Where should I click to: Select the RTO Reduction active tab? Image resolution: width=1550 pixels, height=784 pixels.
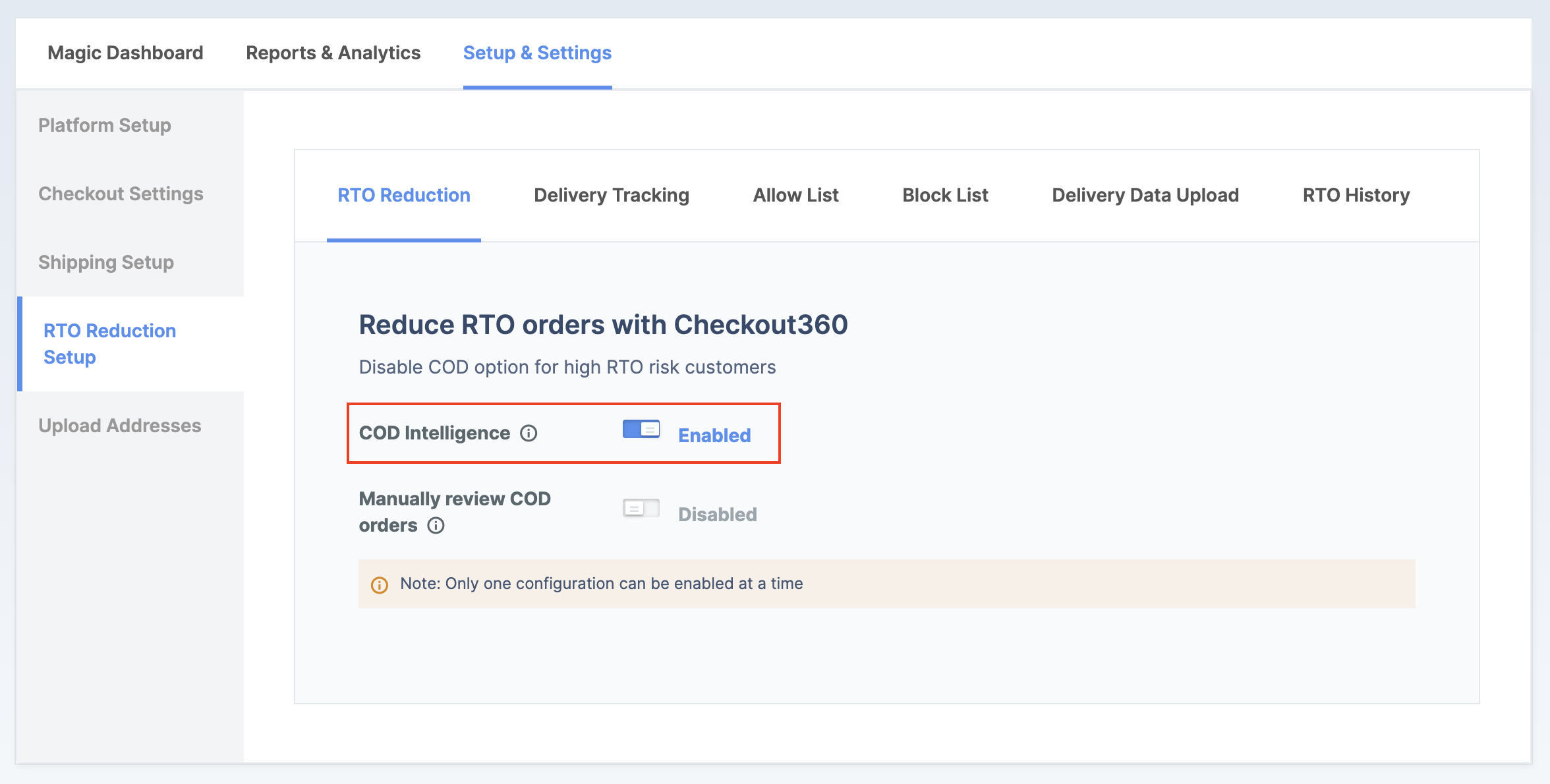pyautogui.click(x=404, y=196)
